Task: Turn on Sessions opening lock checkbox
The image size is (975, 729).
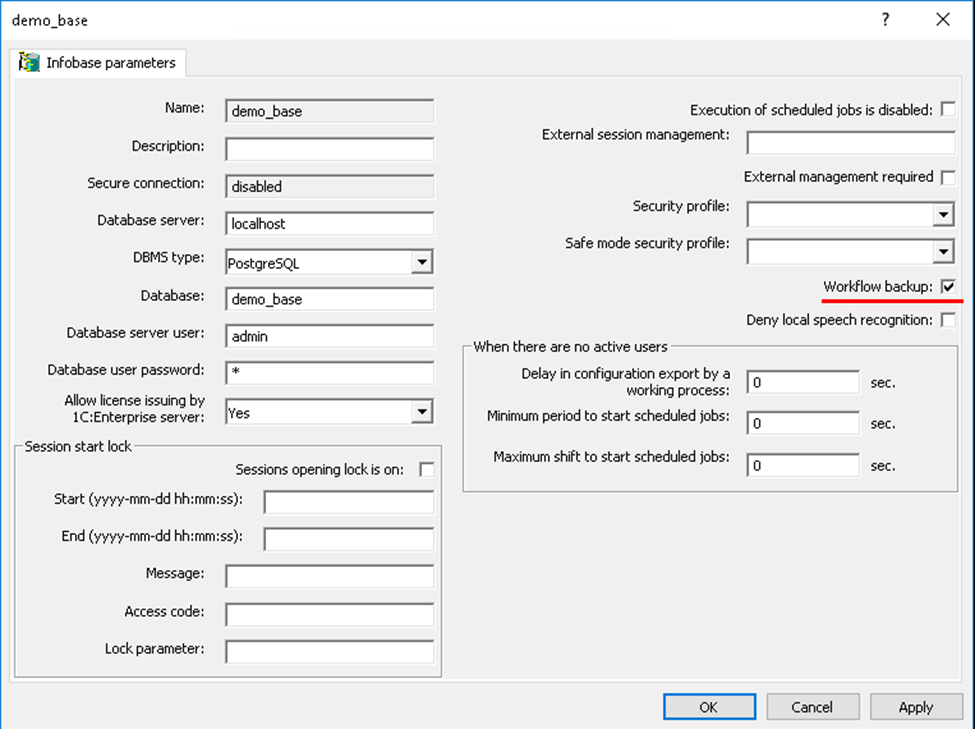Action: (x=427, y=469)
